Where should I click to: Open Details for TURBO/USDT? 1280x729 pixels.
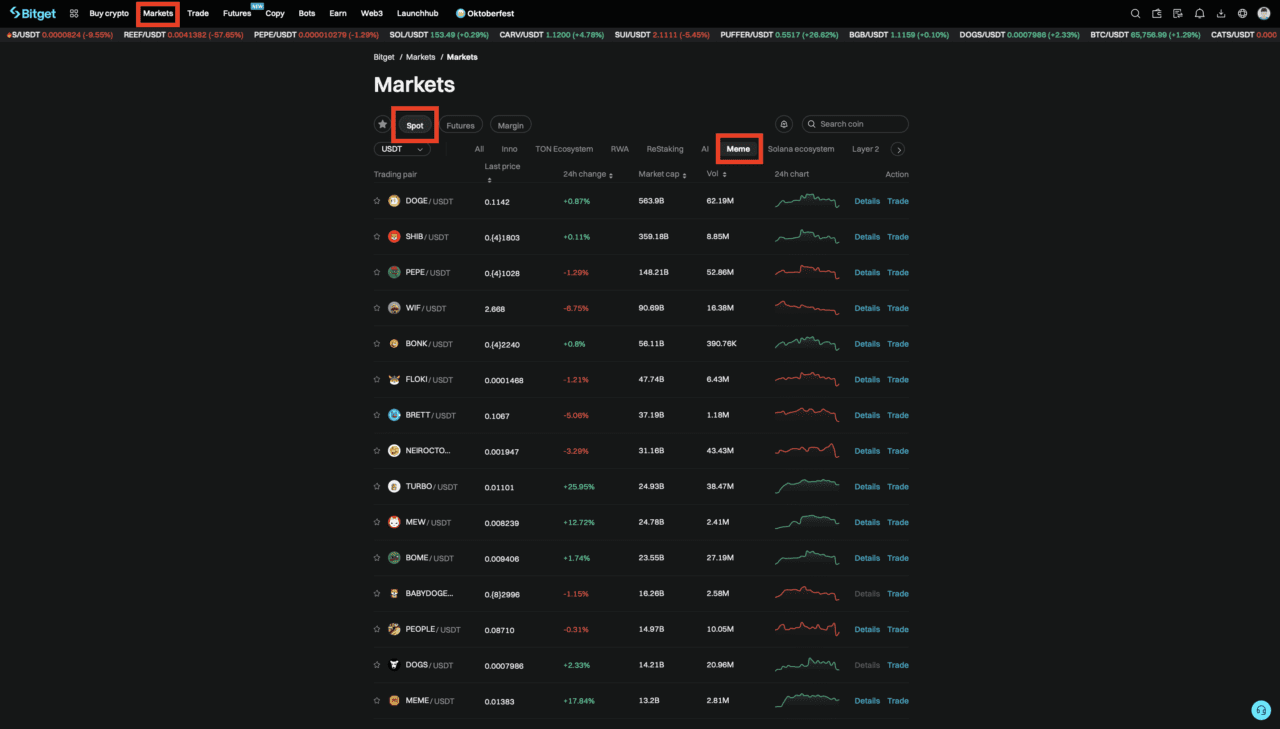click(867, 487)
